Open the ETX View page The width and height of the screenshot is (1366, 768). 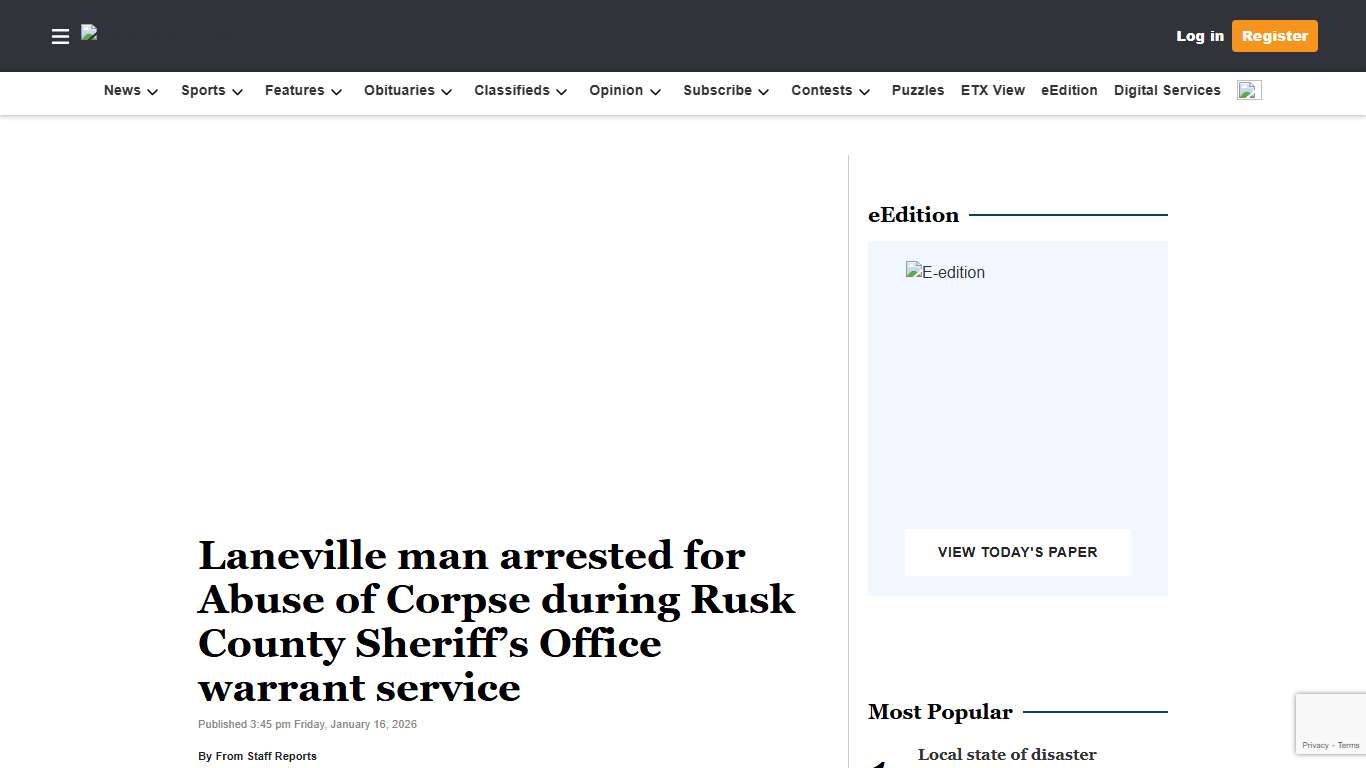tap(992, 90)
